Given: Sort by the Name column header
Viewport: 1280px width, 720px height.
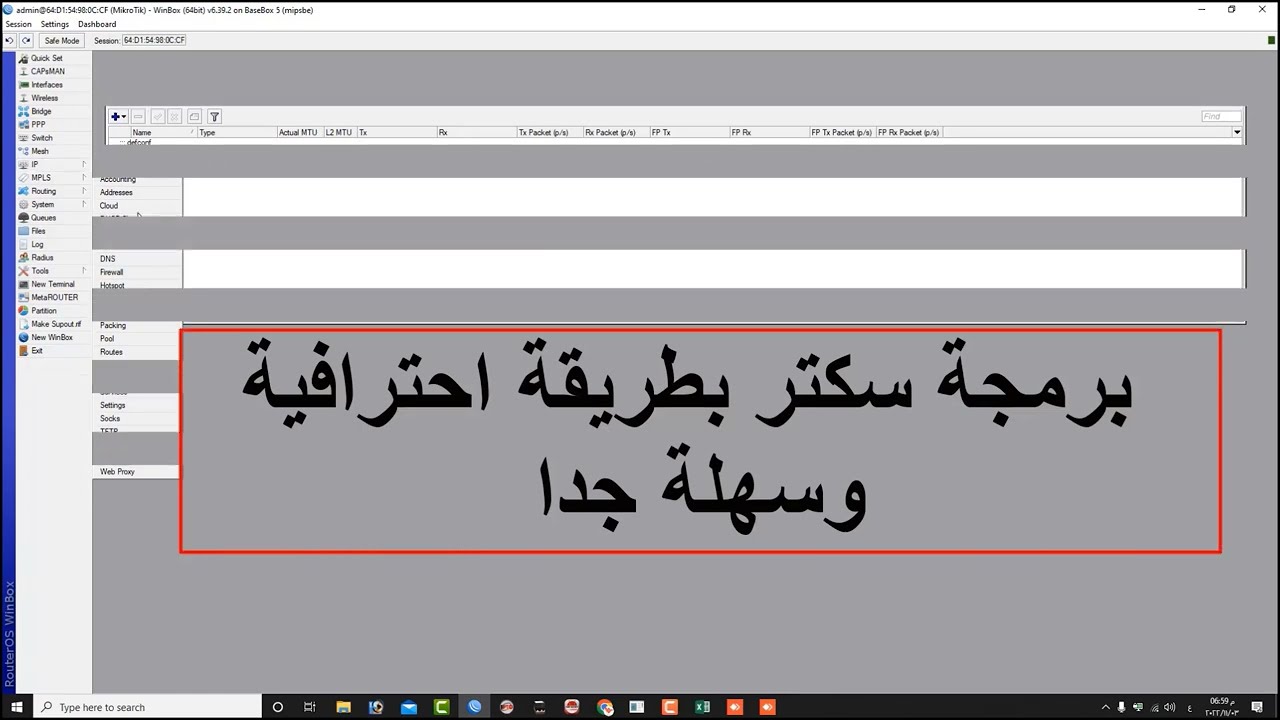Looking at the screenshot, I should coord(163,132).
